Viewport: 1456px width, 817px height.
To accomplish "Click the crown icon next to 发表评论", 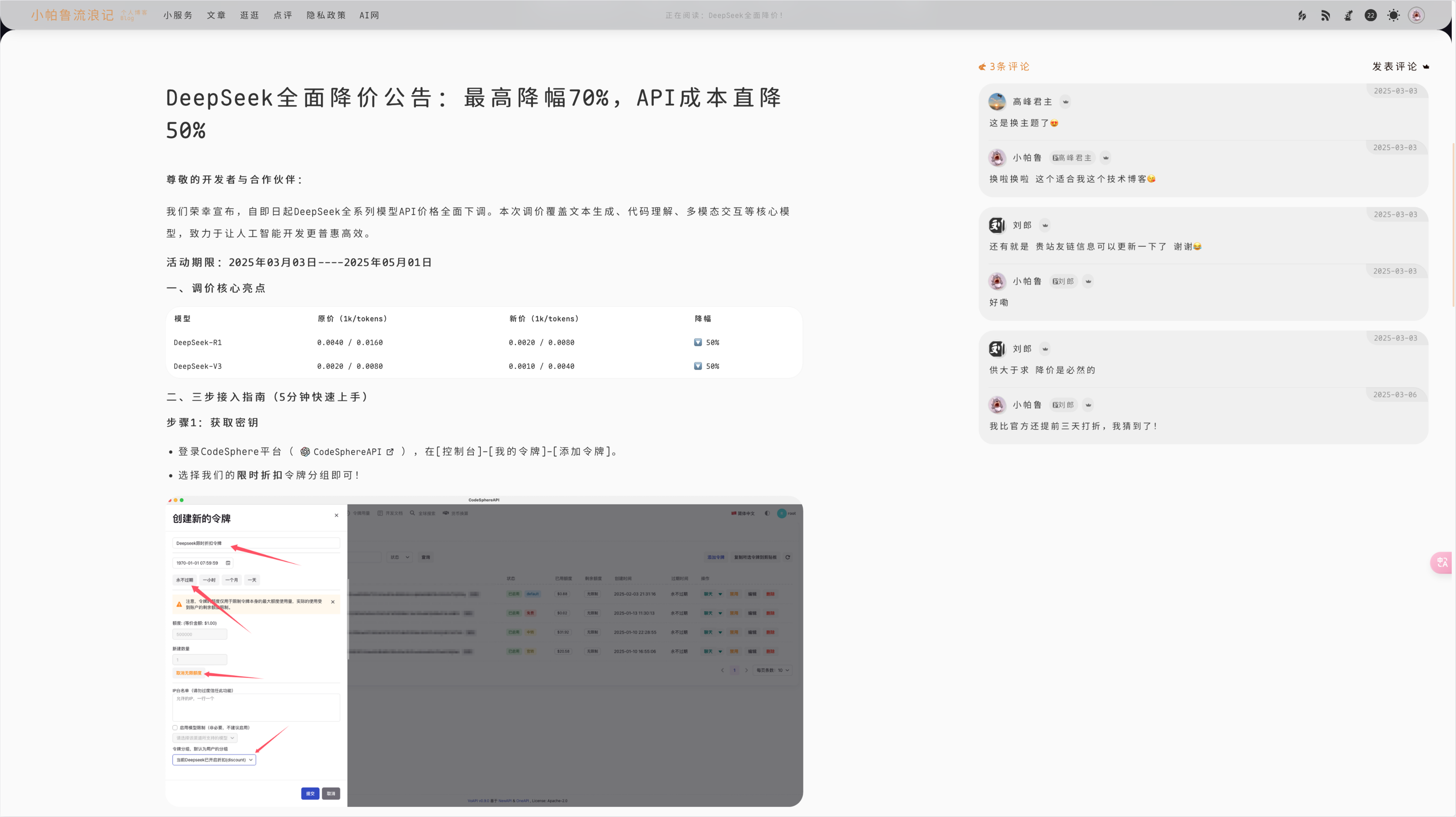I will point(1426,67).
